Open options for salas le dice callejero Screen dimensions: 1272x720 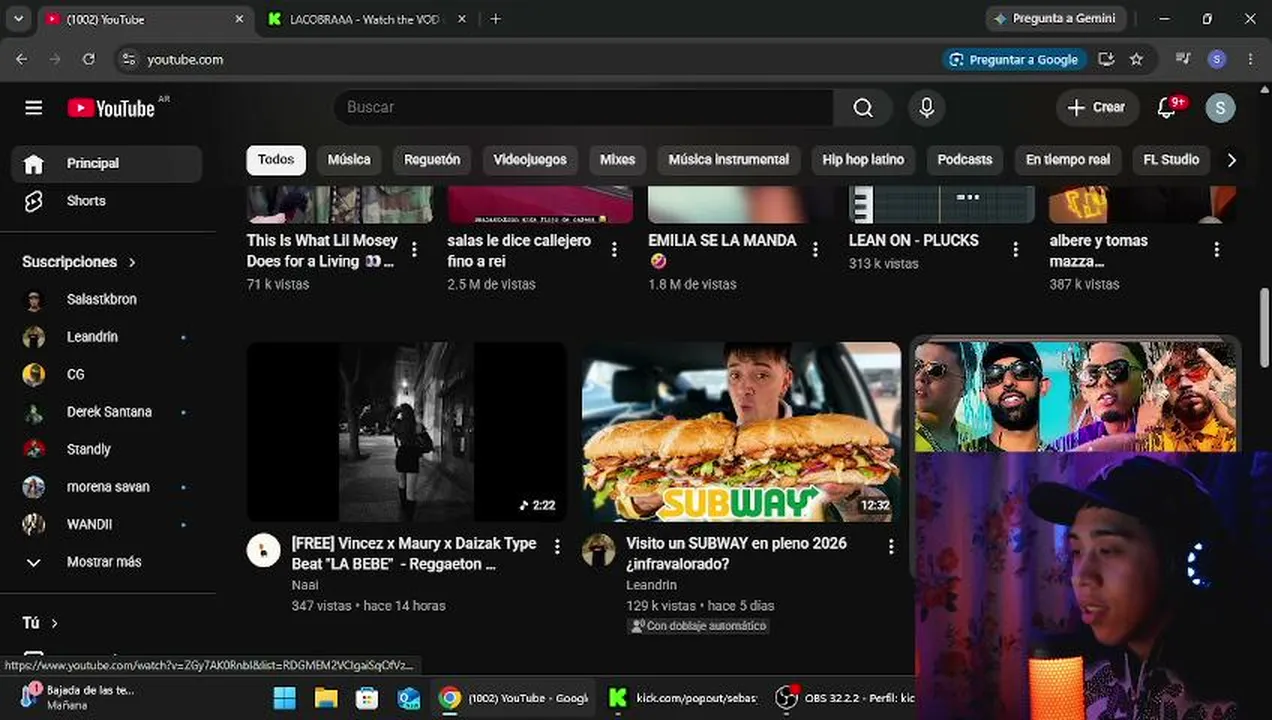tap(614, 249)
